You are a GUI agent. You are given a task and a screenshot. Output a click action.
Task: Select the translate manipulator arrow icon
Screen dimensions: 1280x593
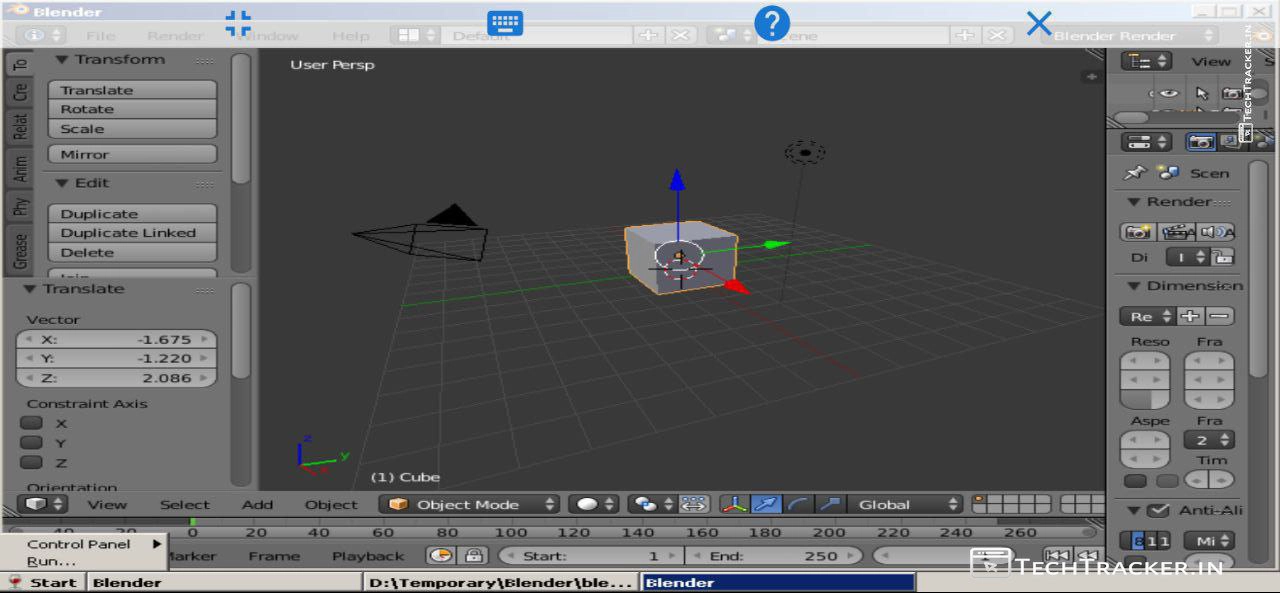pyautogui.click(x=765, y=504)
